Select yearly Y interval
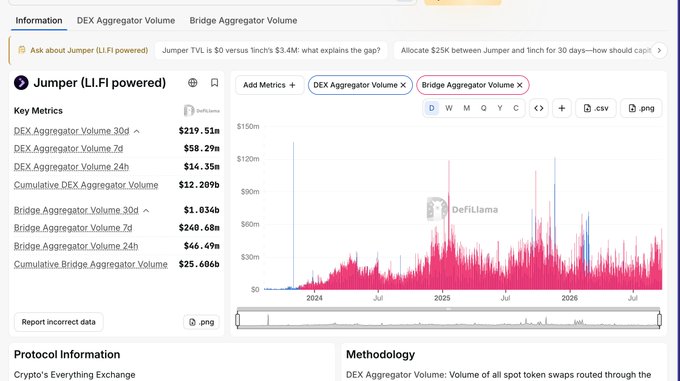This screenshot has width=680, height=381. (x=500, y=108)
